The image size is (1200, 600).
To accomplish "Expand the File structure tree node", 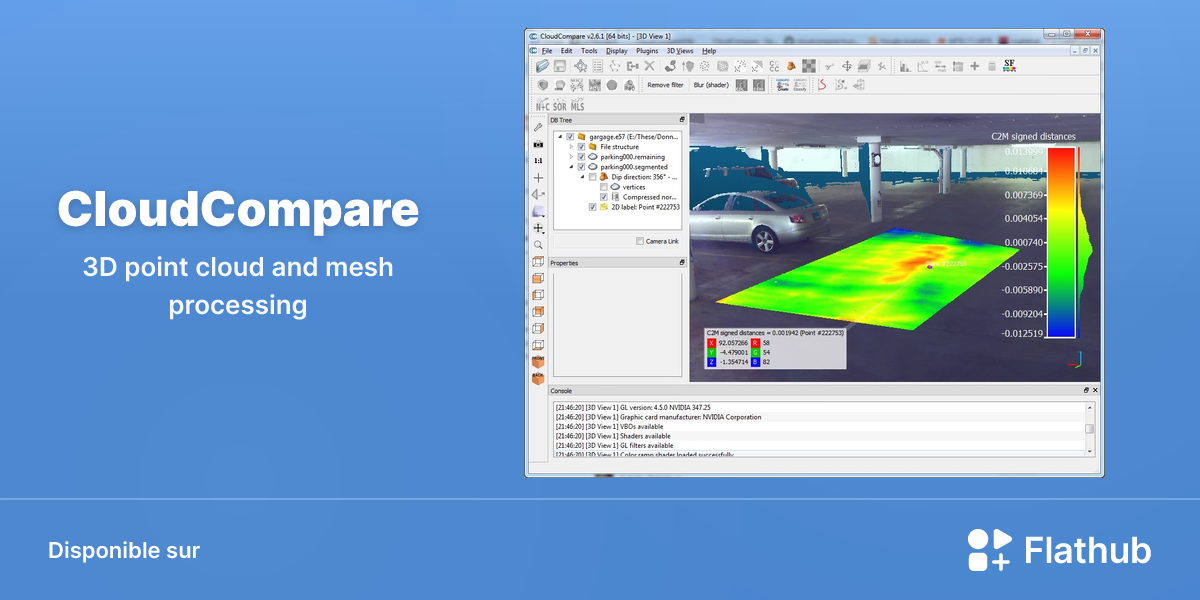I will click(571, 147).
